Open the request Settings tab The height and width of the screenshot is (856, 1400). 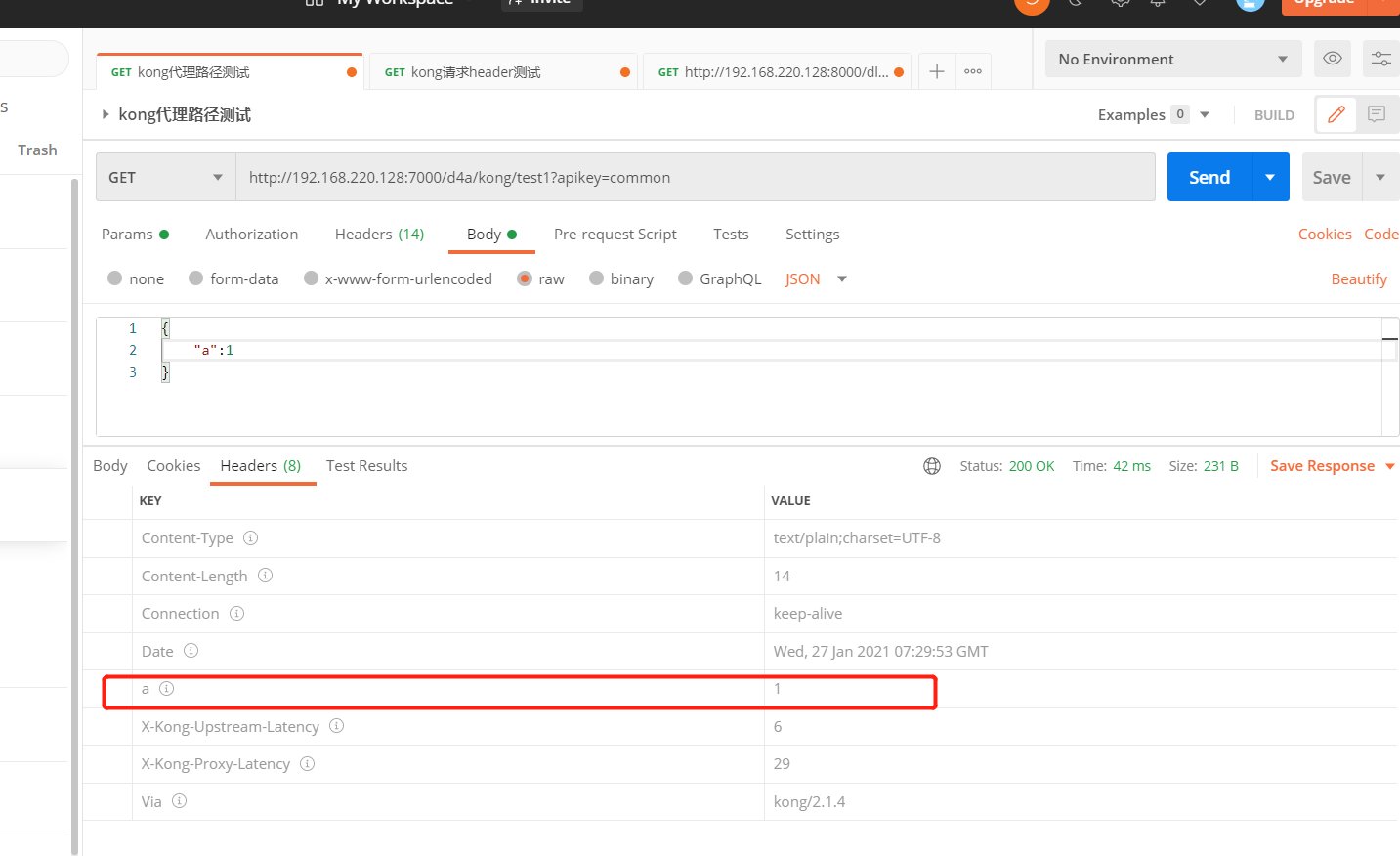(x=812, y=234)
